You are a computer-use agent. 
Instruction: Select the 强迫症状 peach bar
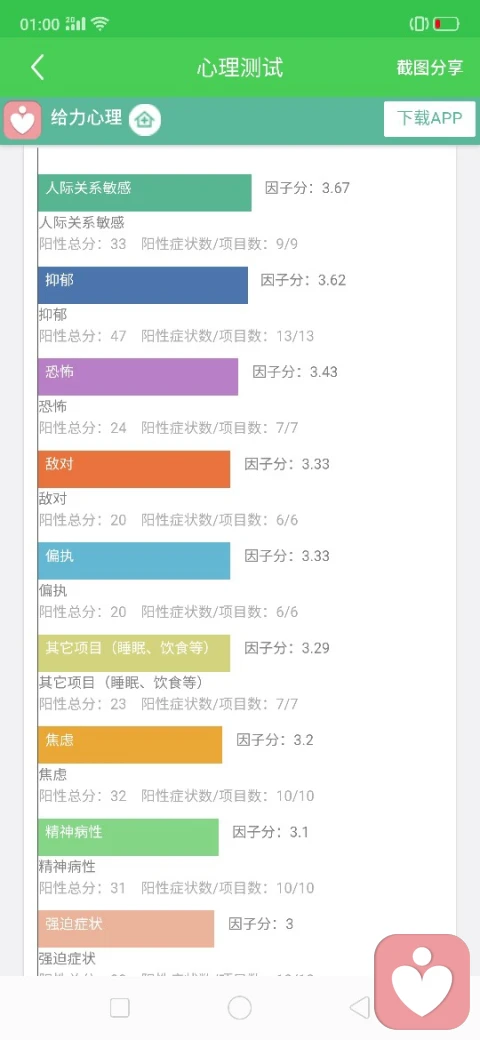[126, 929]
